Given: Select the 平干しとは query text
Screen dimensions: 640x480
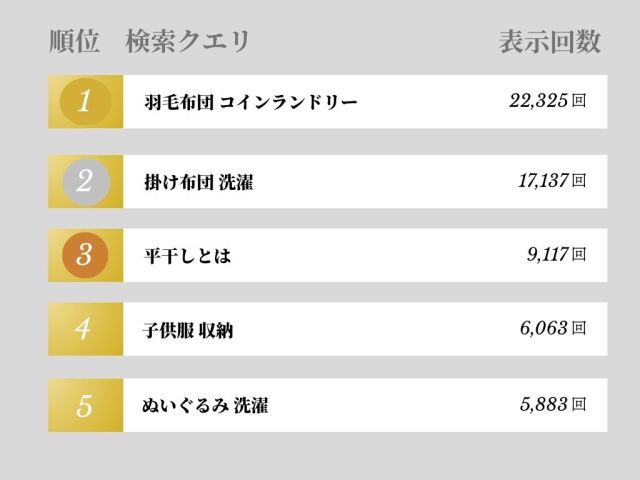Looking at the screenshot, I should point(187,255).
